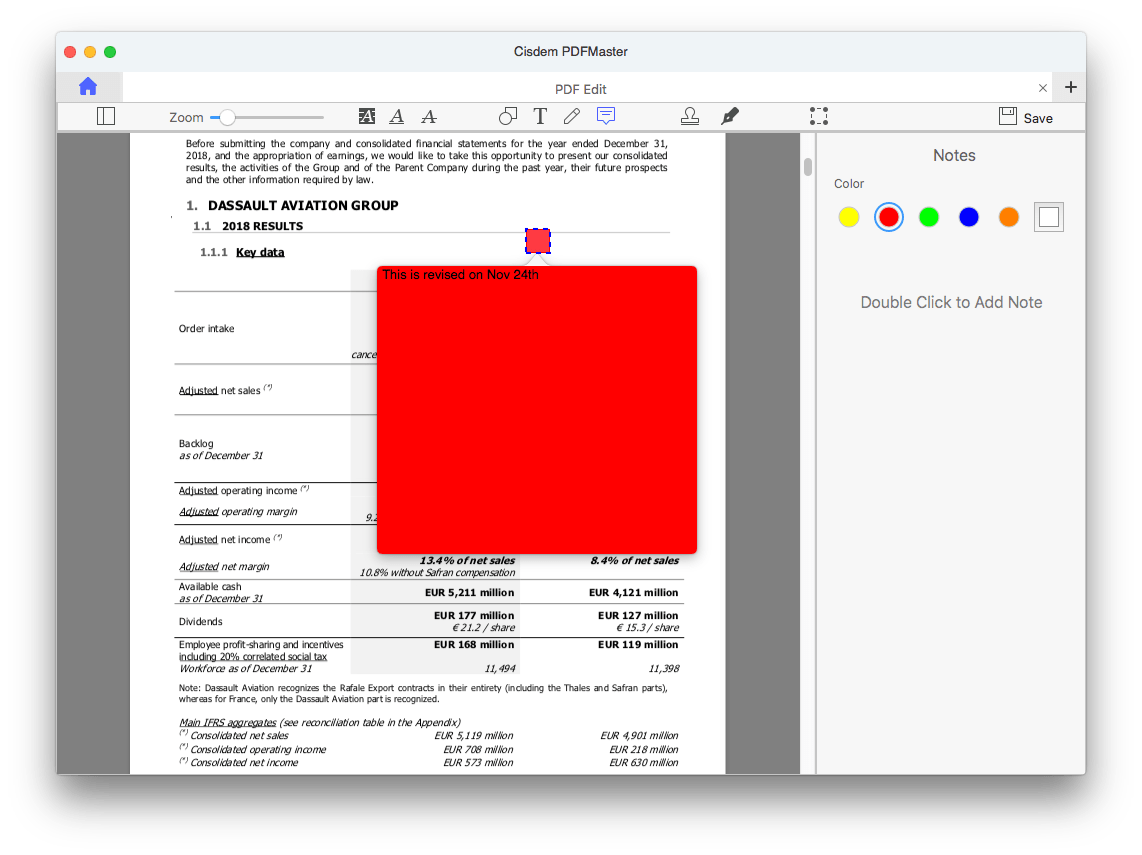Click 'EUR 119 million' value
The image size is (1142, 855).
(x=638, y=645)
